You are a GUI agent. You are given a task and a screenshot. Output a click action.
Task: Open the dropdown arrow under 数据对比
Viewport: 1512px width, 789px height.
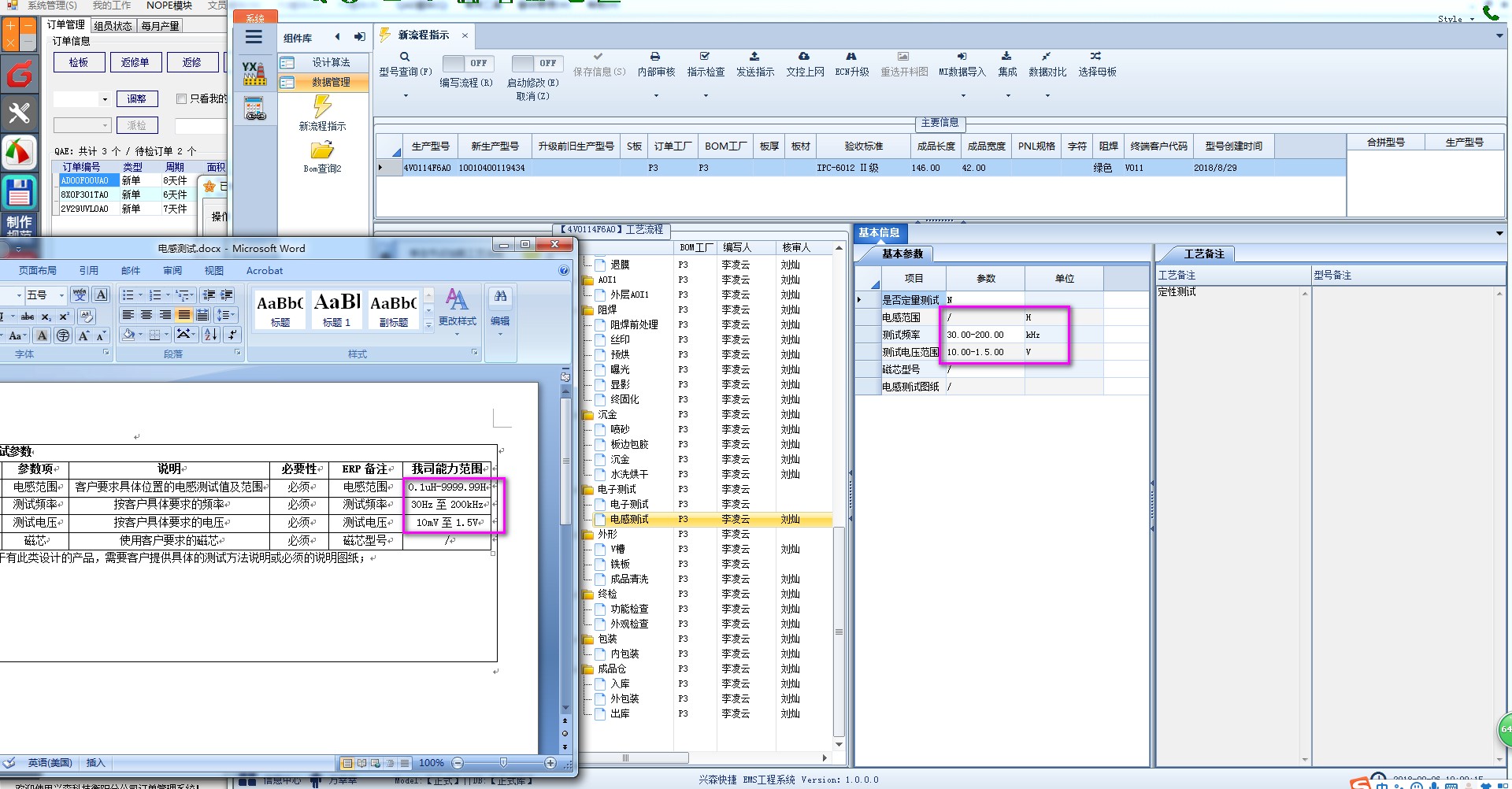[x=1047, y=96]
